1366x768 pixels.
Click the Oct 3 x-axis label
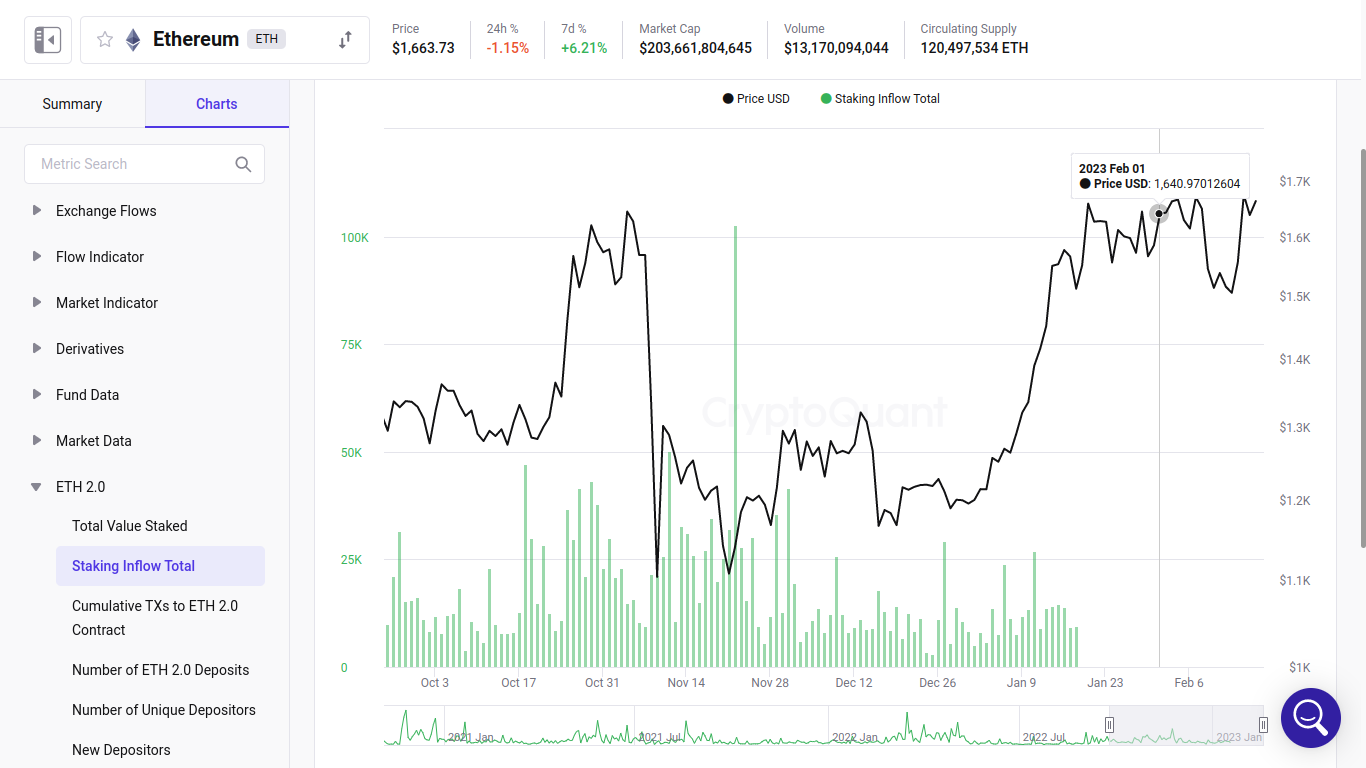[434, 683]
